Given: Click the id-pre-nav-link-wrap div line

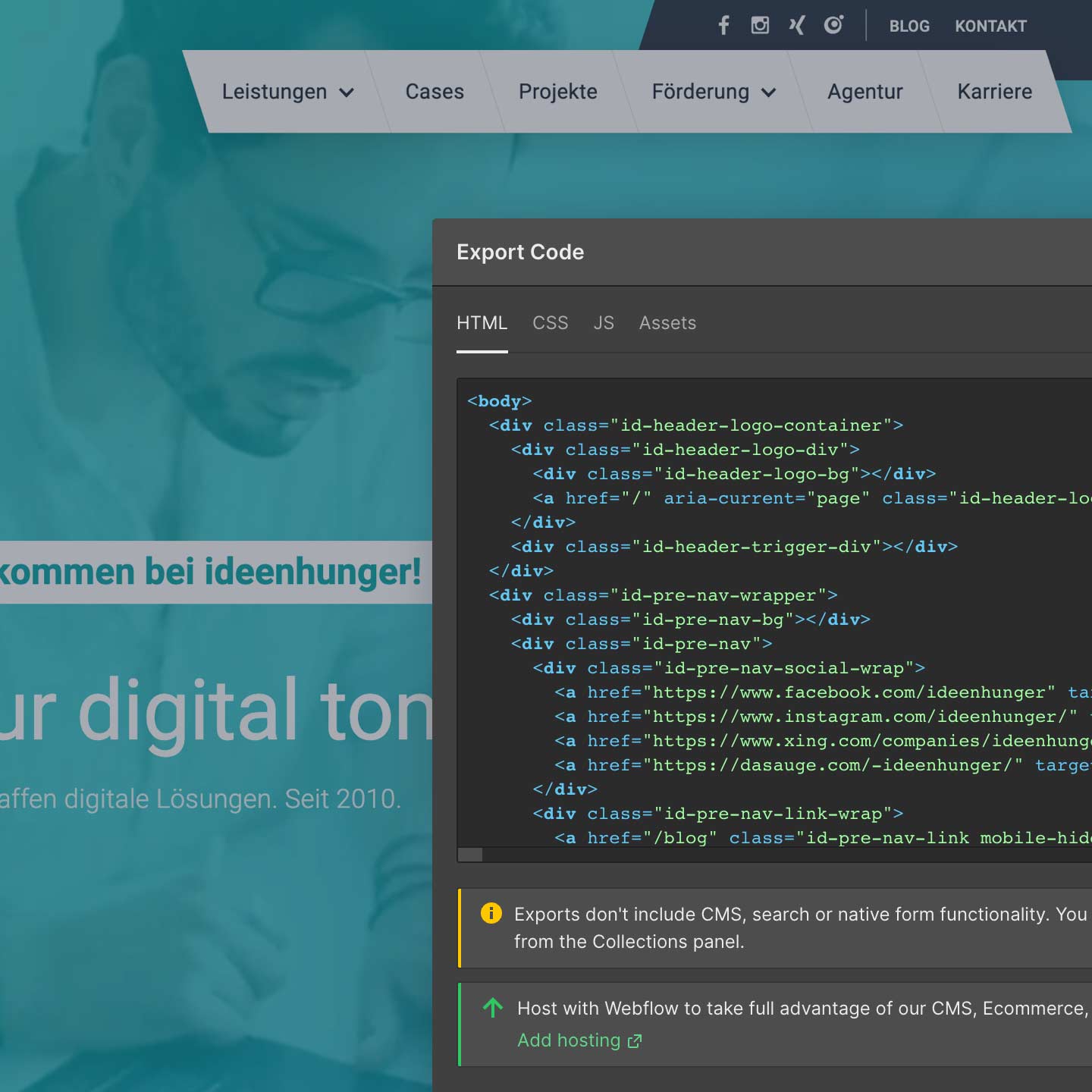Looking at the screenshot, I should (x=718, y=814).
